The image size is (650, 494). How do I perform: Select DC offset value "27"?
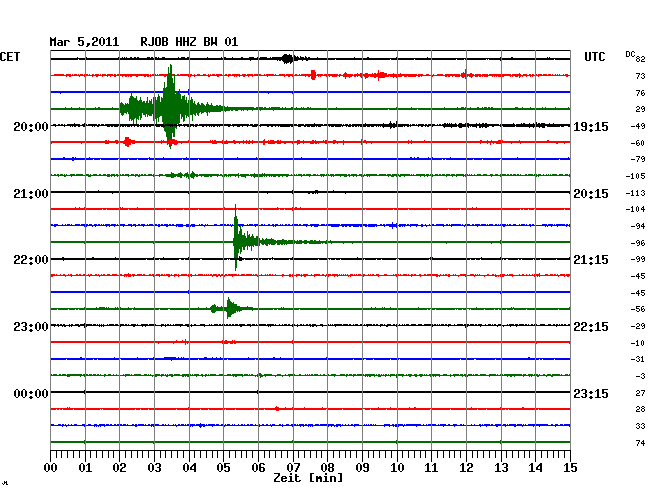[x=640, y=393]
